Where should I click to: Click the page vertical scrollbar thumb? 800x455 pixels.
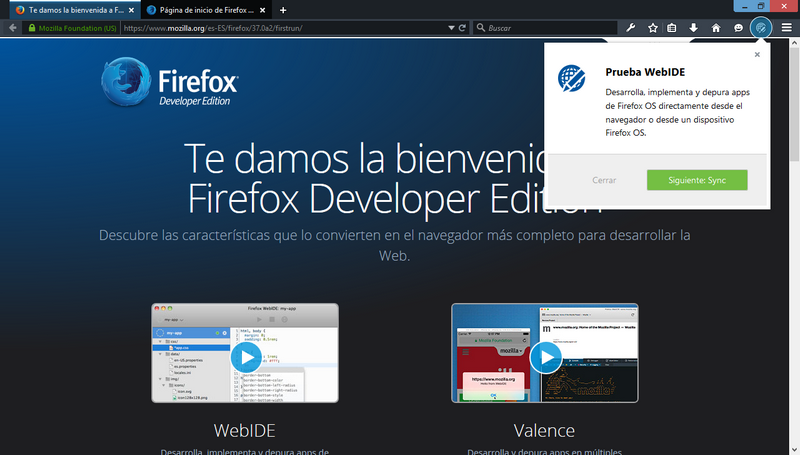(x=794, y=105)
